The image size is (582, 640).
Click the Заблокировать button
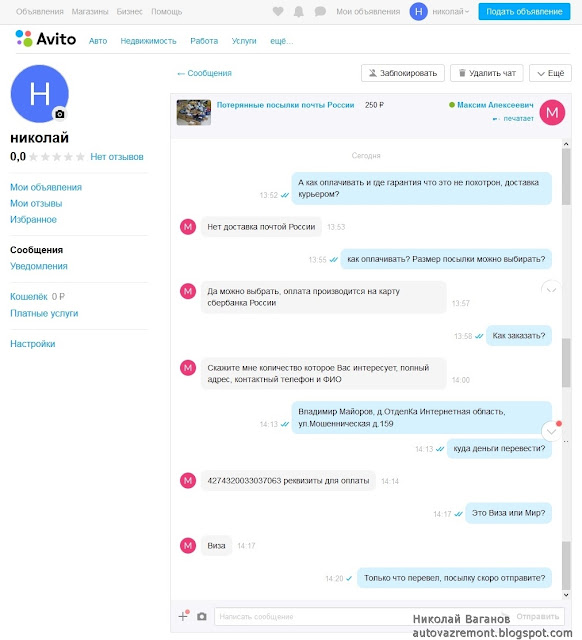pos(403,73)
